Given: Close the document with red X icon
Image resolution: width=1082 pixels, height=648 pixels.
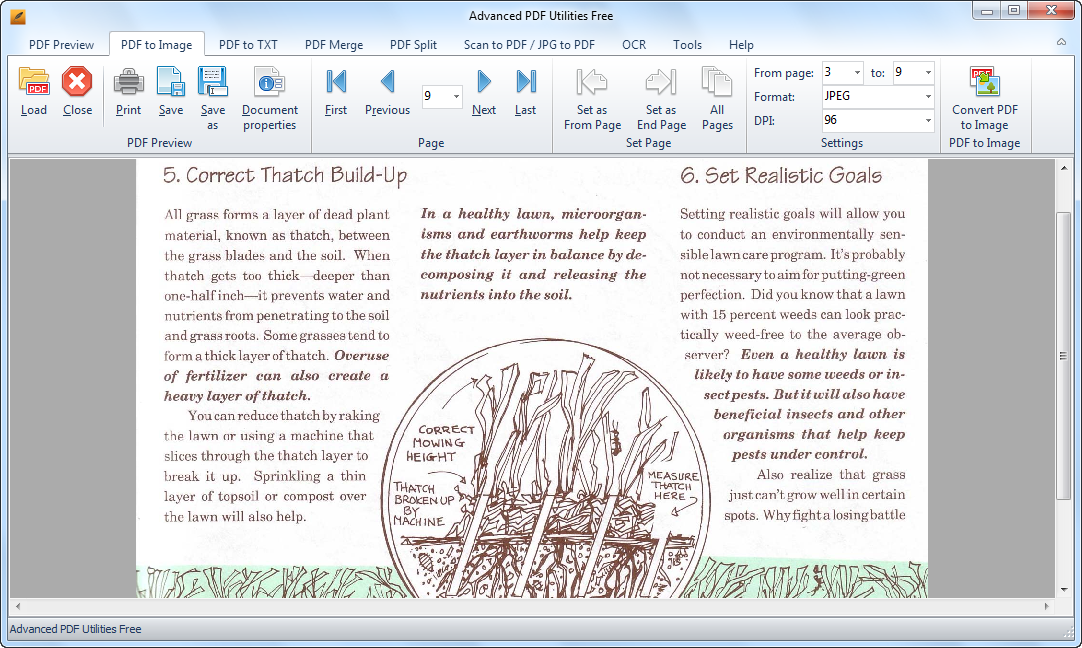Looking at the screenshot, I should 77,82.
